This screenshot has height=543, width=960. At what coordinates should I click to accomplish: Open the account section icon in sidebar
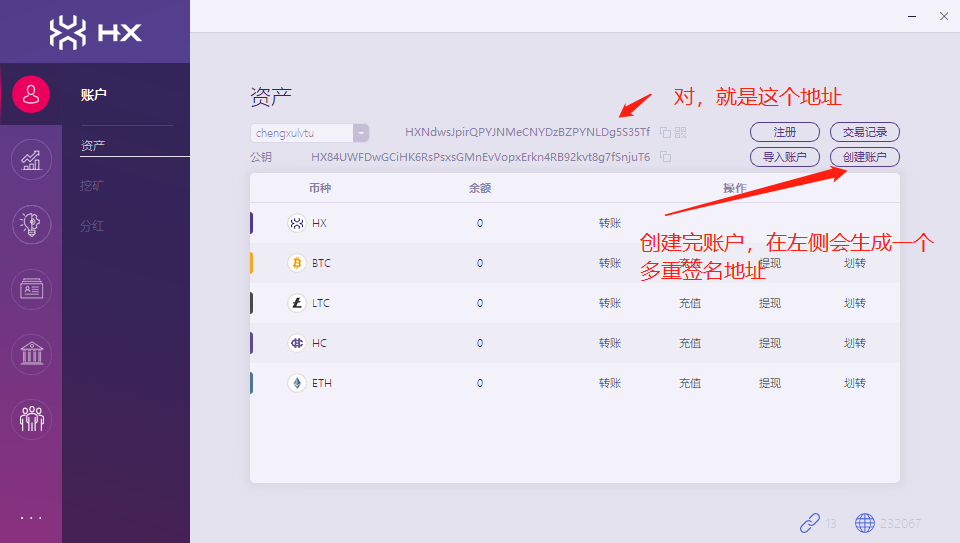coord(31,94)
